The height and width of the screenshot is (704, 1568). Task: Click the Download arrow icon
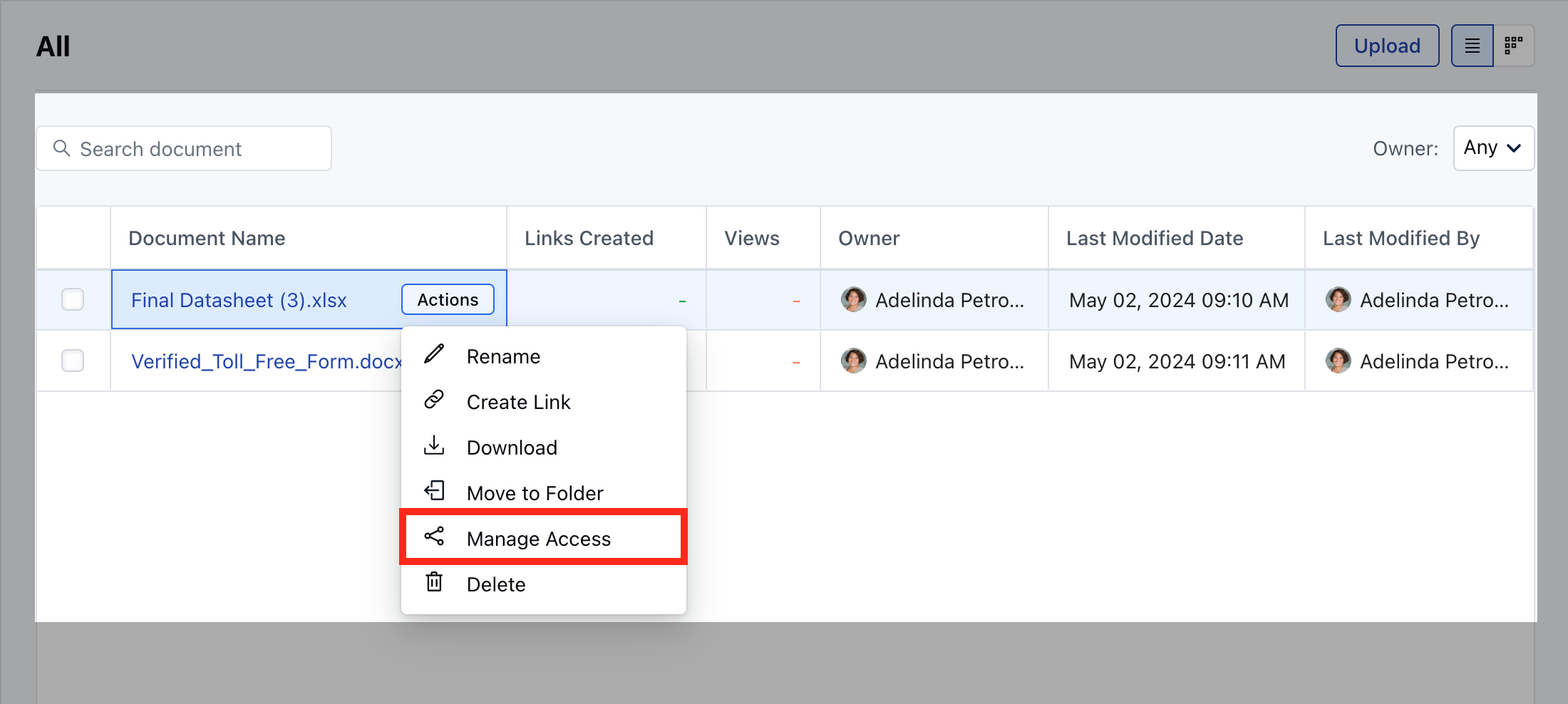click(x=435, y=445)
